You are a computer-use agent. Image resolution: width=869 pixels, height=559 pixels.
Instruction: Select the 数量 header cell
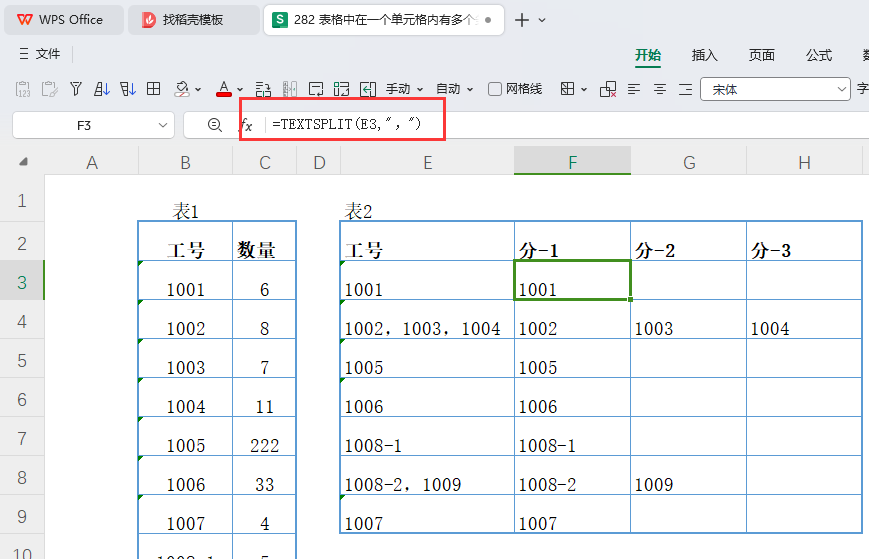click(x=264, y=242)
